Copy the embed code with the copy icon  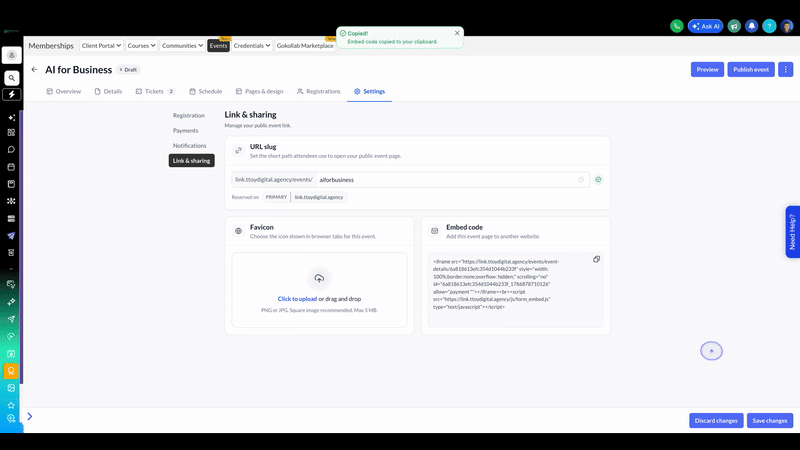pos(596,259)
